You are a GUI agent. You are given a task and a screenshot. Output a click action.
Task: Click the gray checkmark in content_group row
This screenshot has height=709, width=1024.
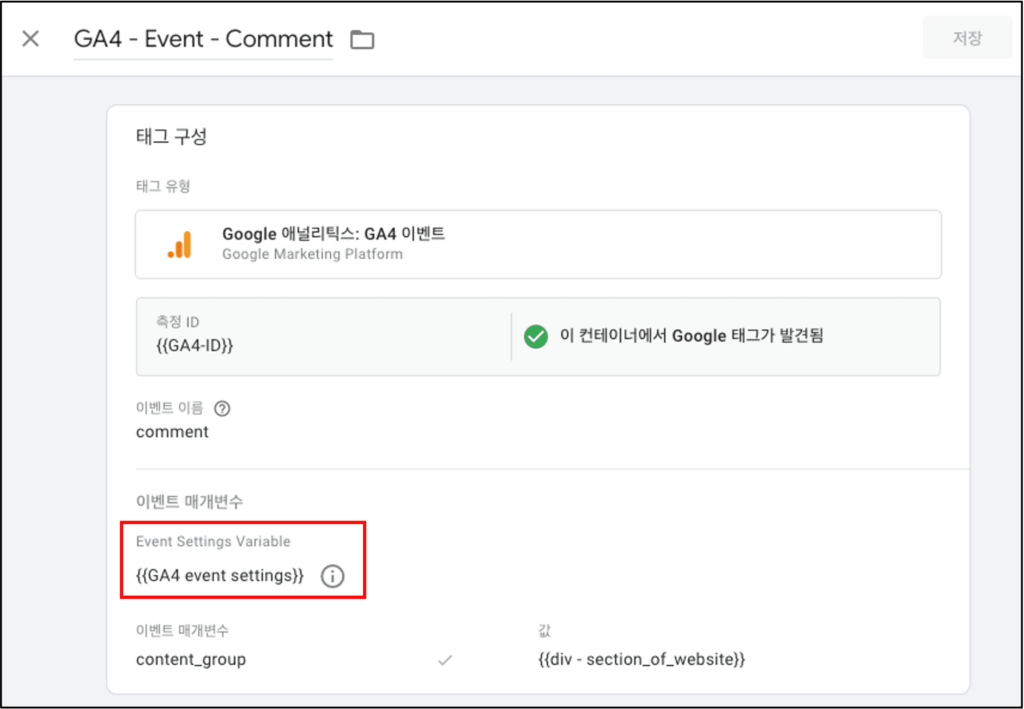coord(445,660)
